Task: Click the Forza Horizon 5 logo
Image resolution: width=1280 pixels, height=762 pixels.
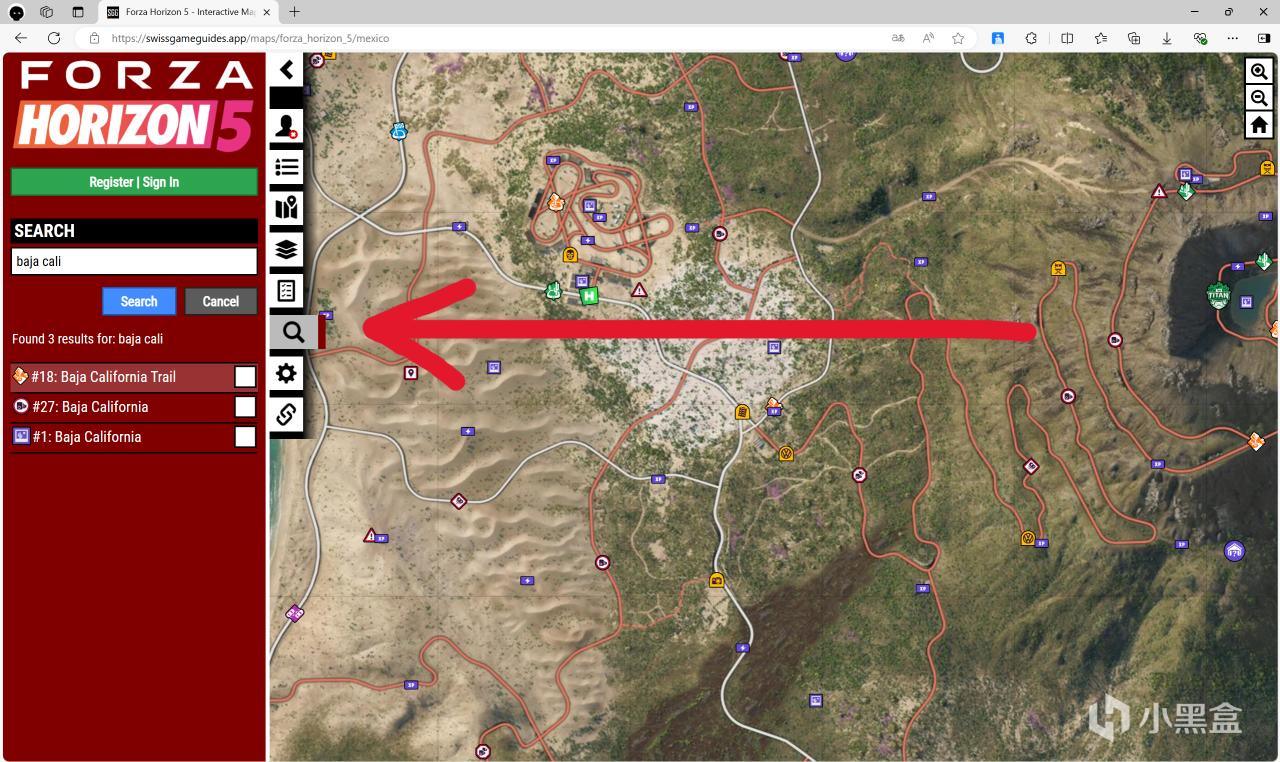Action: (134, 106)
